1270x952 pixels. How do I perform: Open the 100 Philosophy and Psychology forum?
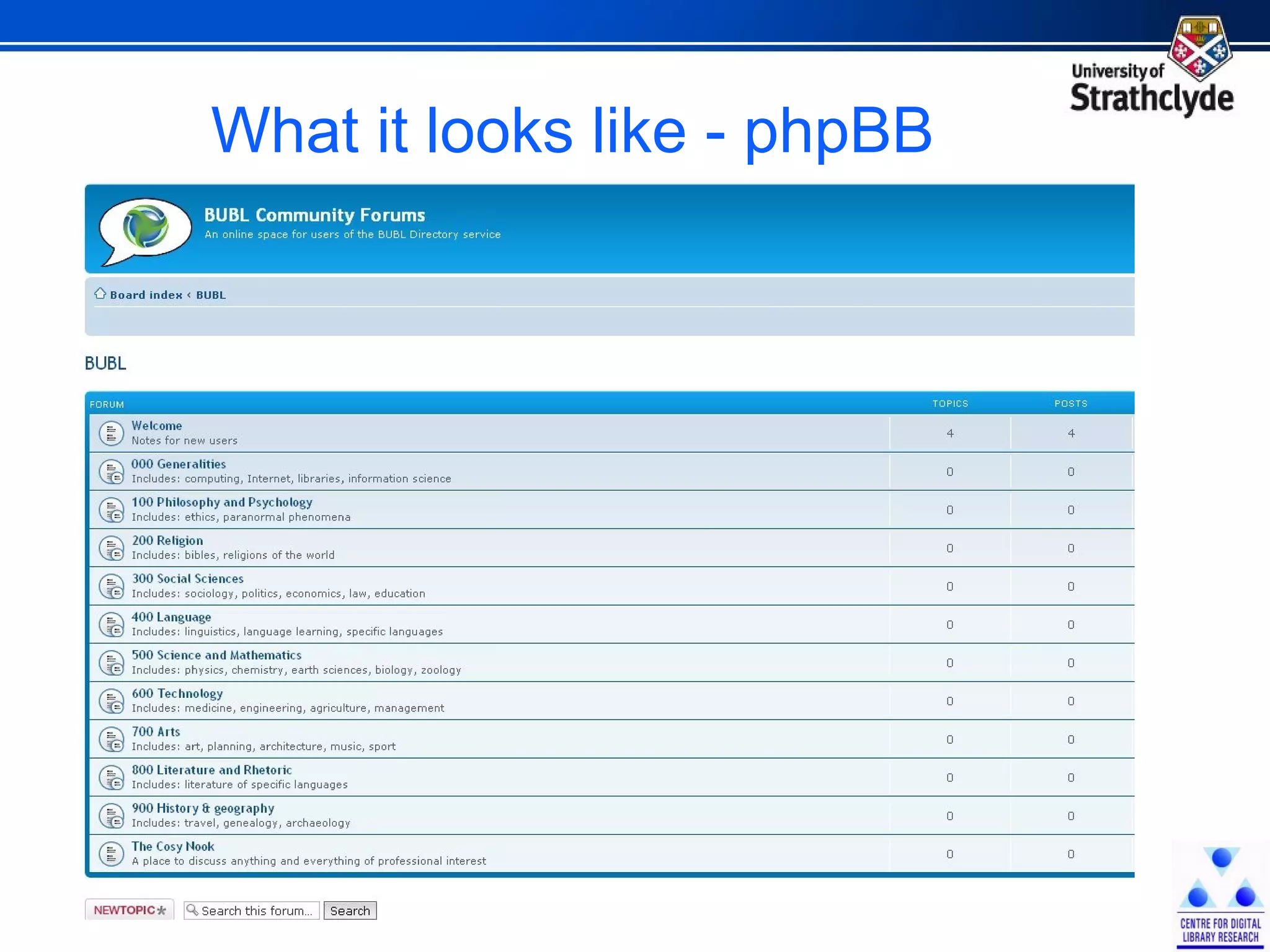(x=222, y=503)
